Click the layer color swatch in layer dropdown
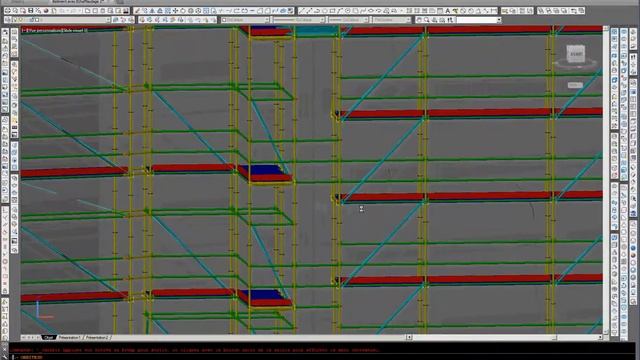 click(x=37, y=20)
